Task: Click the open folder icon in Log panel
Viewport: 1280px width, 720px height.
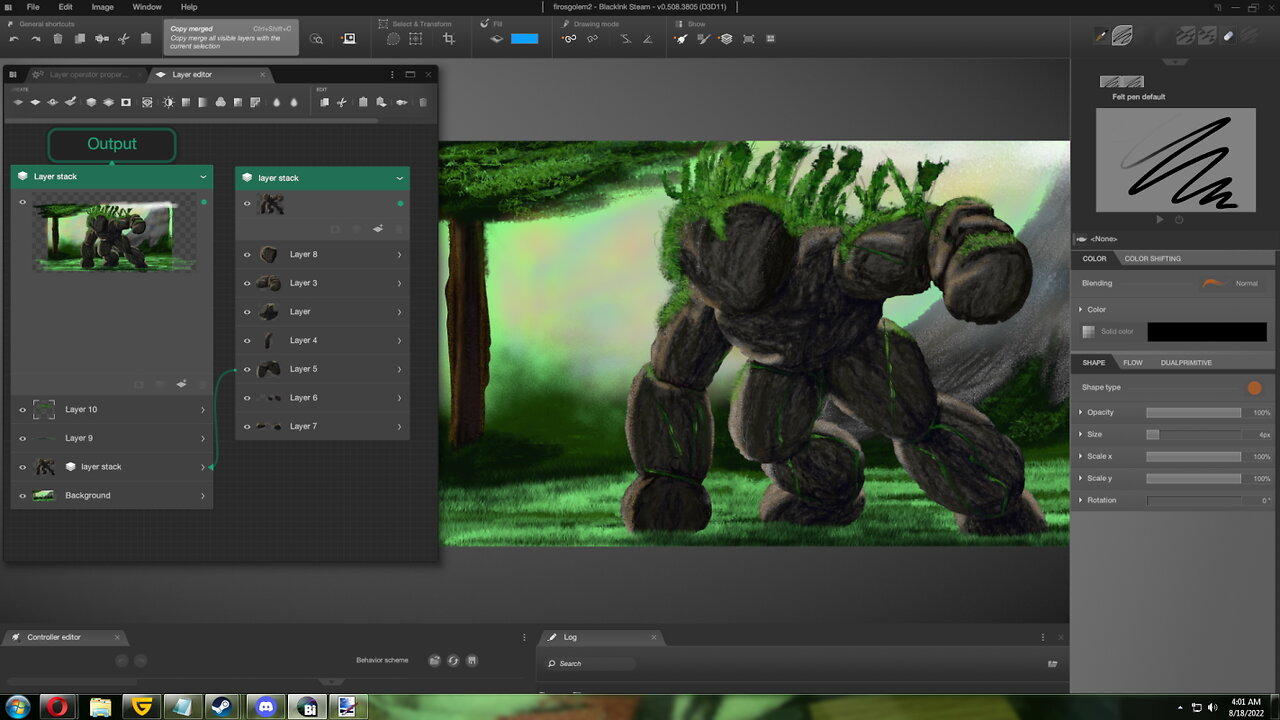Action: click(1052, 664)
